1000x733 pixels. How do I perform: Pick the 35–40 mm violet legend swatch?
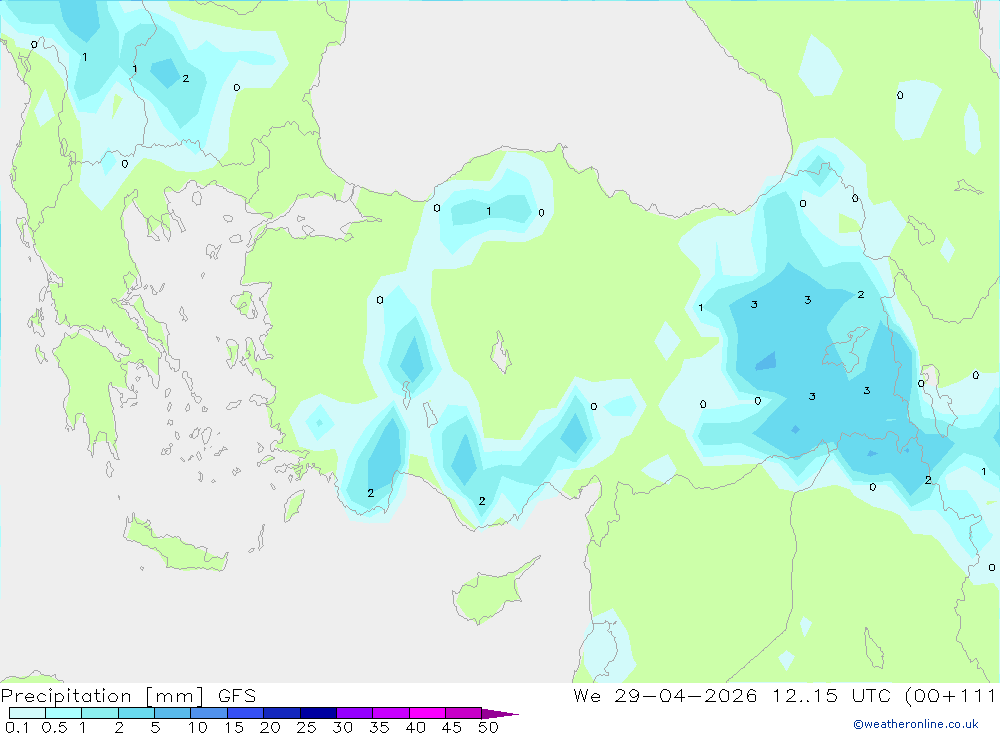point(391,713)
